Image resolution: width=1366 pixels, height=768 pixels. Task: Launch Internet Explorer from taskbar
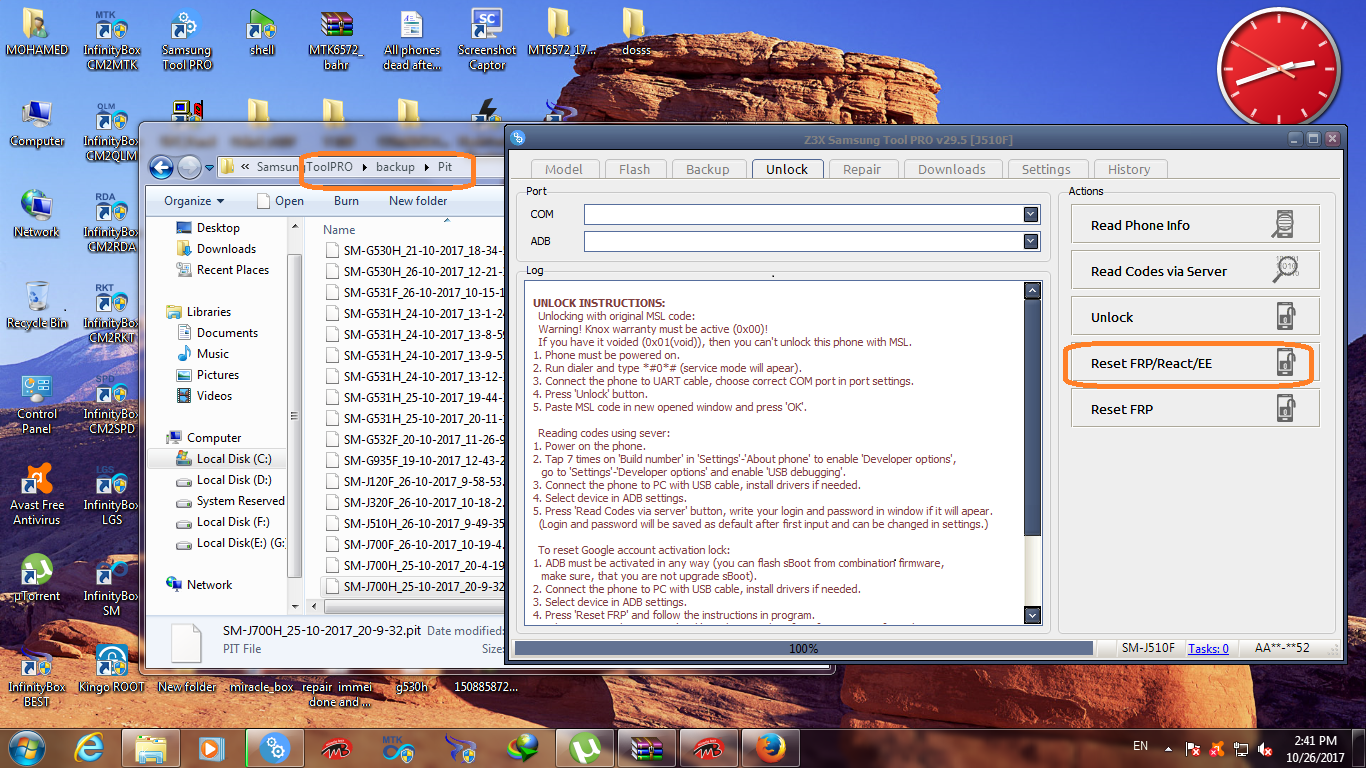90,747
